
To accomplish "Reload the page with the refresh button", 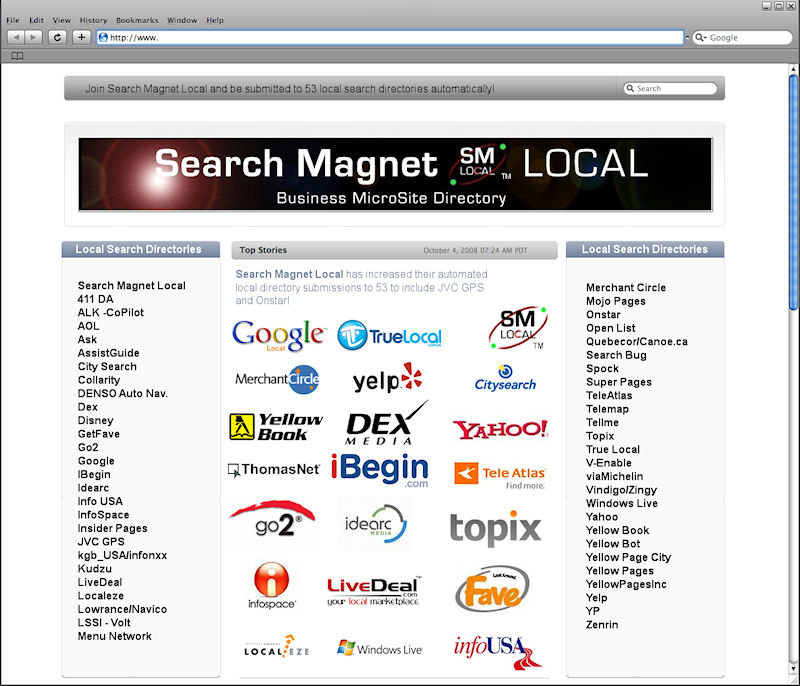I will tap(57, 37).
